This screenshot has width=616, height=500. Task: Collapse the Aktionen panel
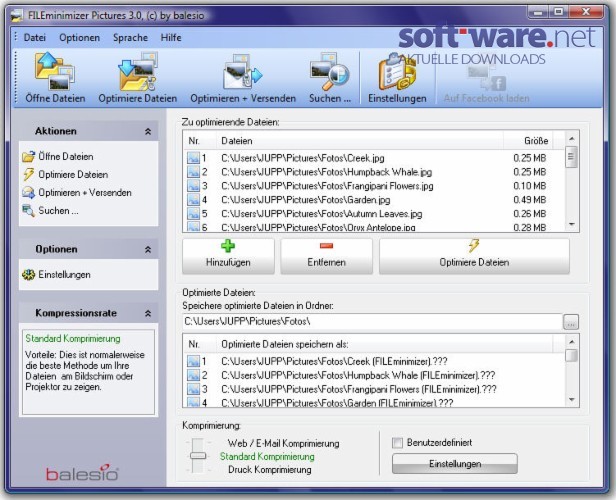coord(148,131)
